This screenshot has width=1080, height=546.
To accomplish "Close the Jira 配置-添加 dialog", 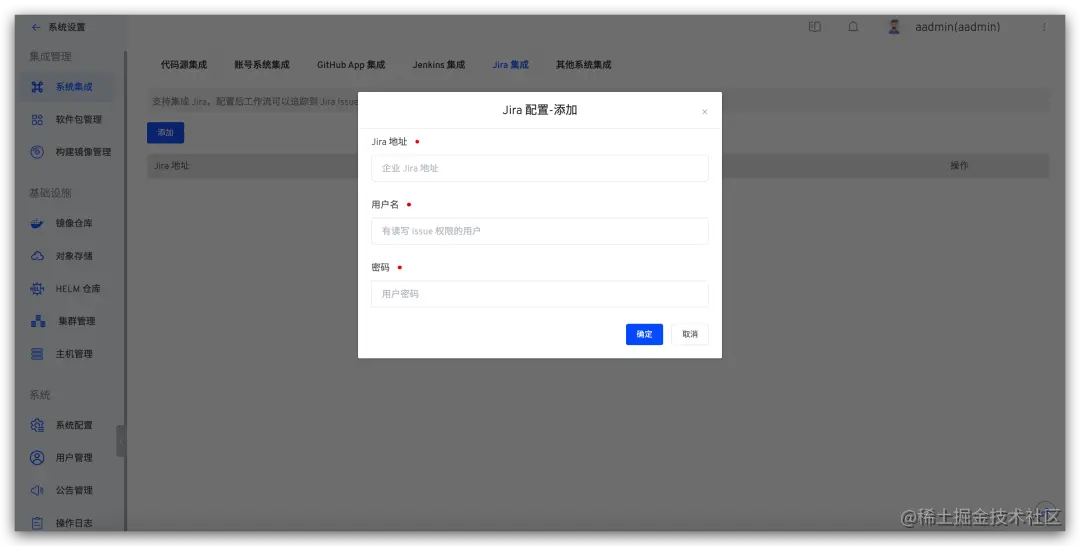I will coord(705,112).
